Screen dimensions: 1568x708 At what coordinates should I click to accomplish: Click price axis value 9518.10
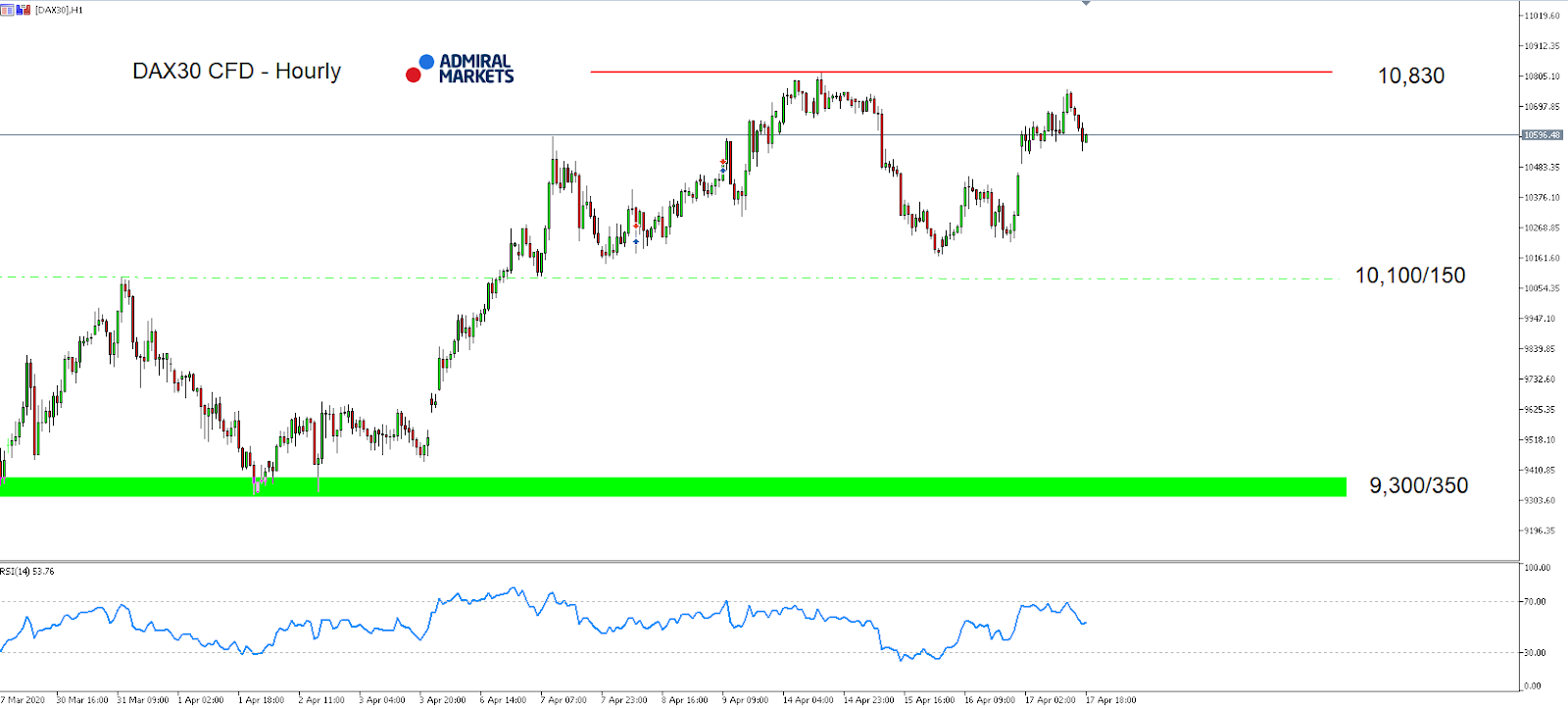[x=1540, y=440]
